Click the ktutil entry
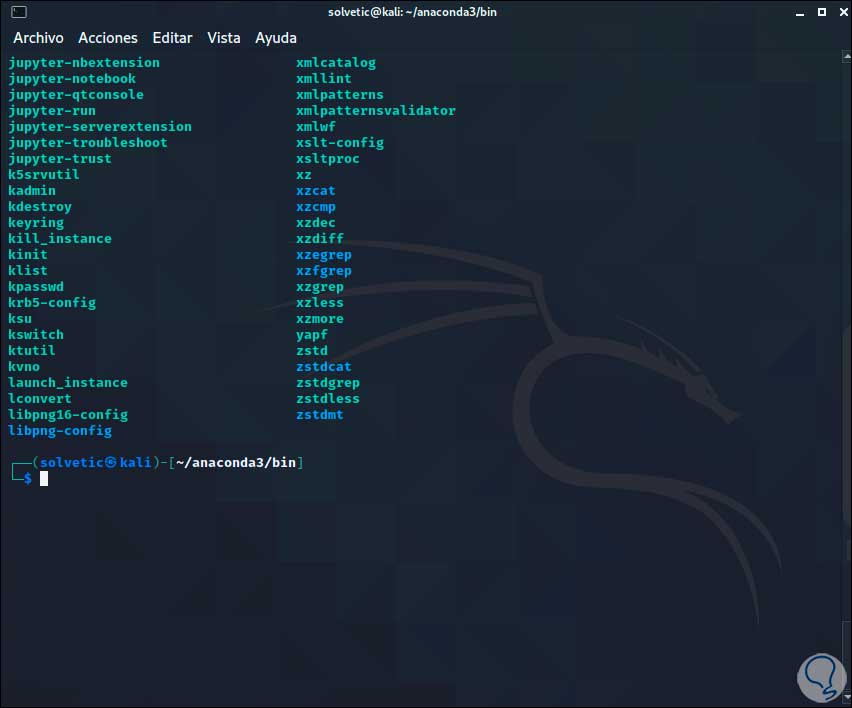The width and height of the screenshot is (852, 708). coord(32,350)
